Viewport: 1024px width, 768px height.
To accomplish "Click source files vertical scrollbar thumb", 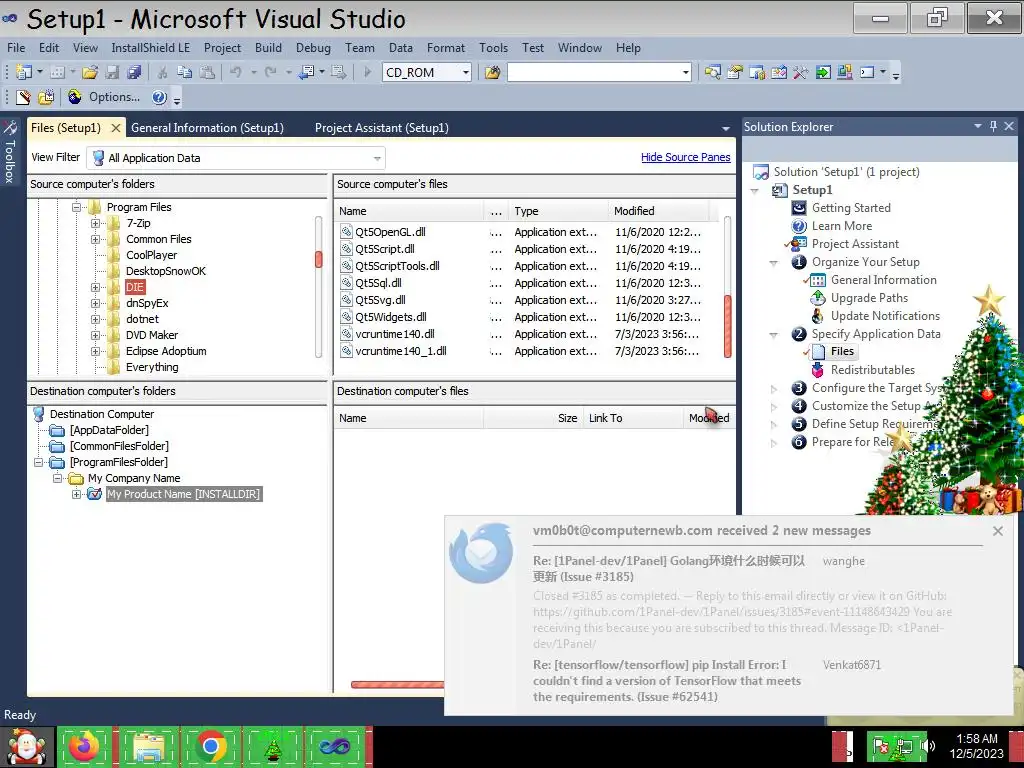I will [728, 326].
